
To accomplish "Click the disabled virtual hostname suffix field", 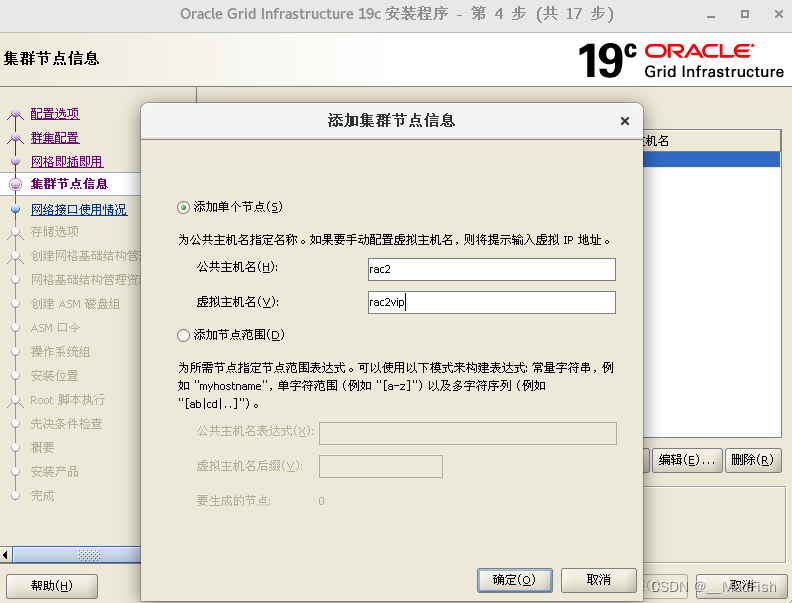I will click(x=381, y=466).
